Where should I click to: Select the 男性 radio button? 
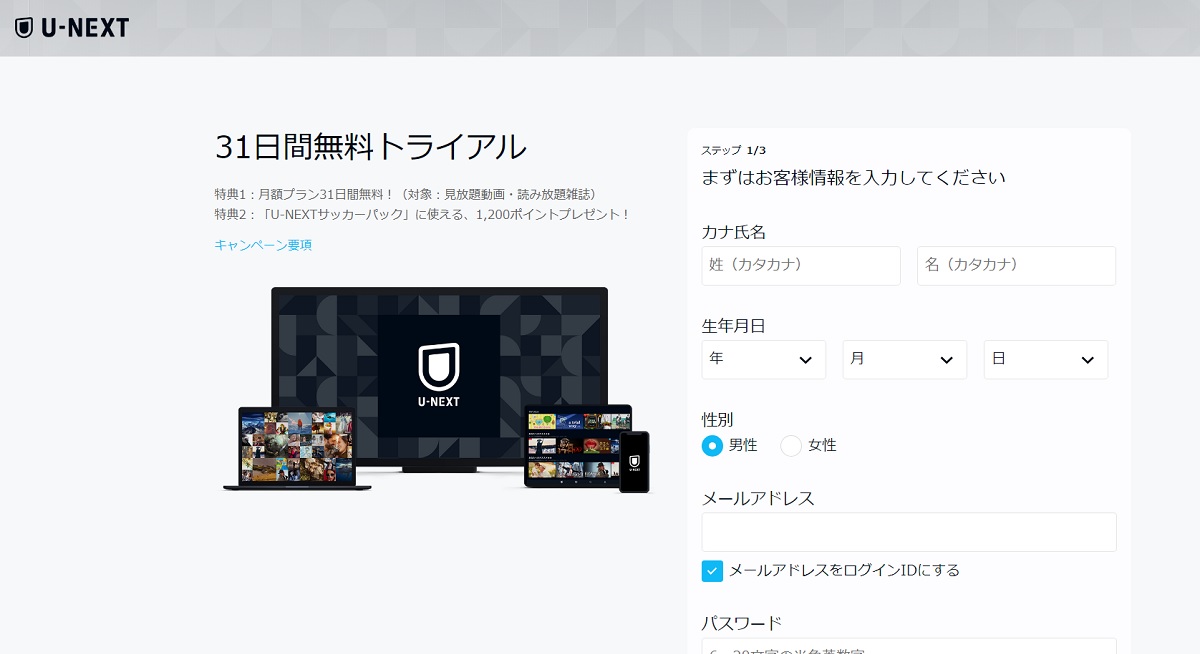(712, 446)
